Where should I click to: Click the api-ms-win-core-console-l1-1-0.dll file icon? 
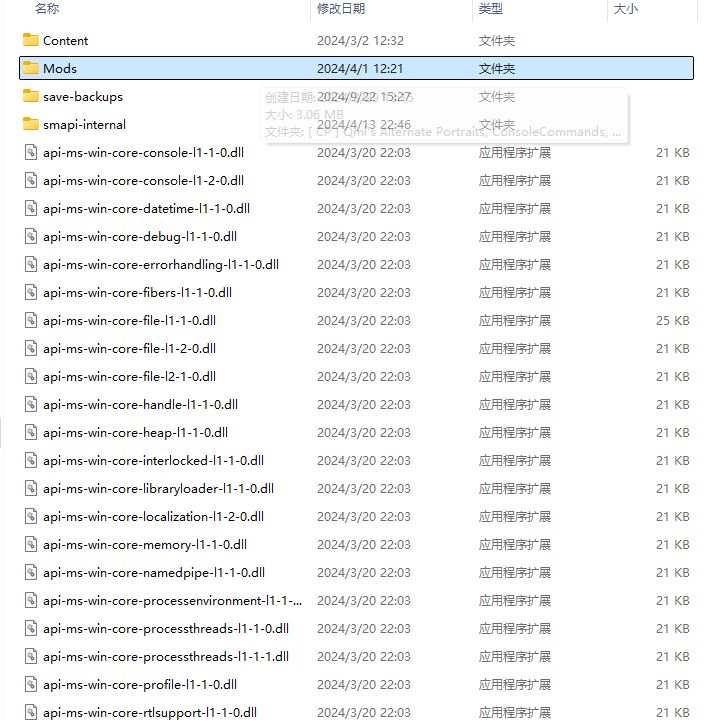(31, 152)
